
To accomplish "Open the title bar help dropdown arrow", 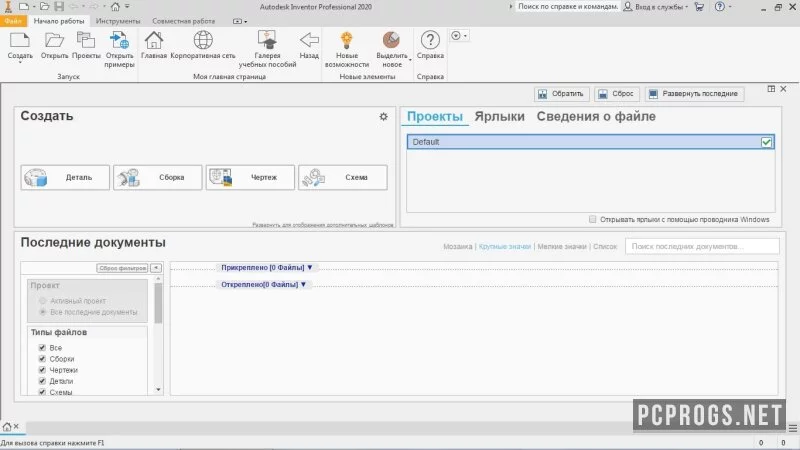I will coord(730,7).
